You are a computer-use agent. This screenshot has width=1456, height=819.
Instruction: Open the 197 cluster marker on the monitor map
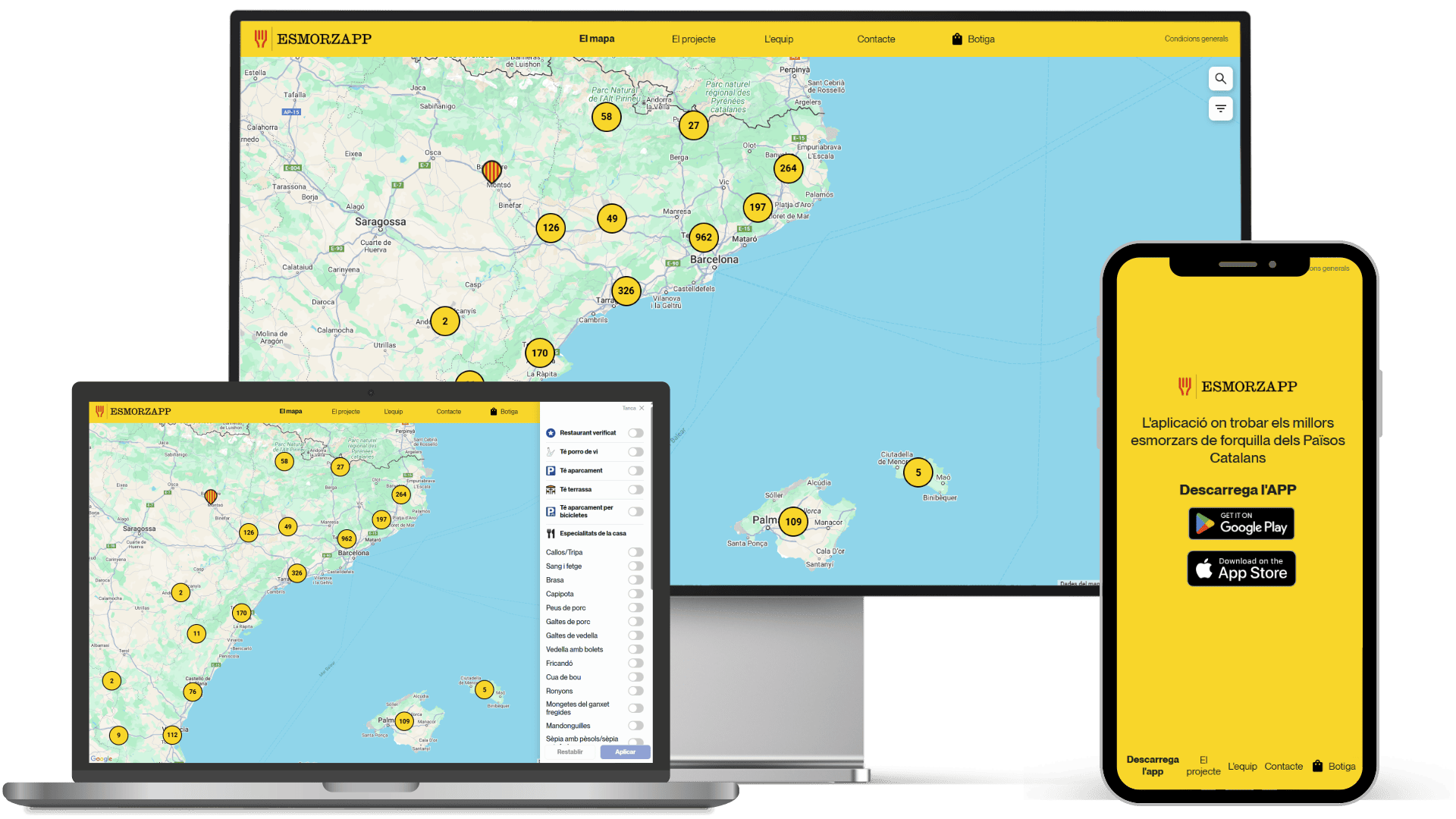pos(758,207)
